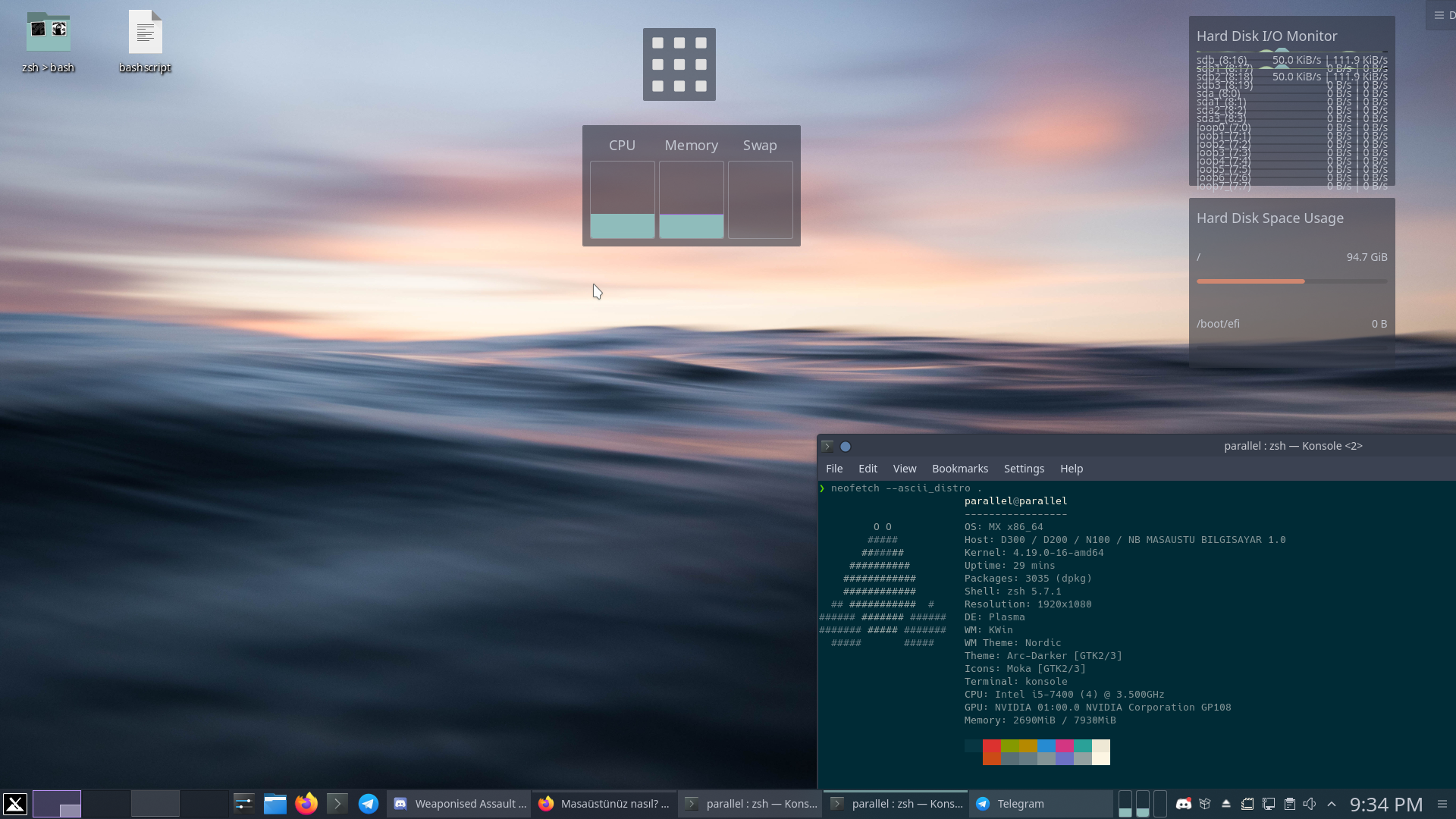The image size is (1456, 819).
Task: Click the 'sdb (8:16)' row in the I/O monitor
Action: [1292, 60]
